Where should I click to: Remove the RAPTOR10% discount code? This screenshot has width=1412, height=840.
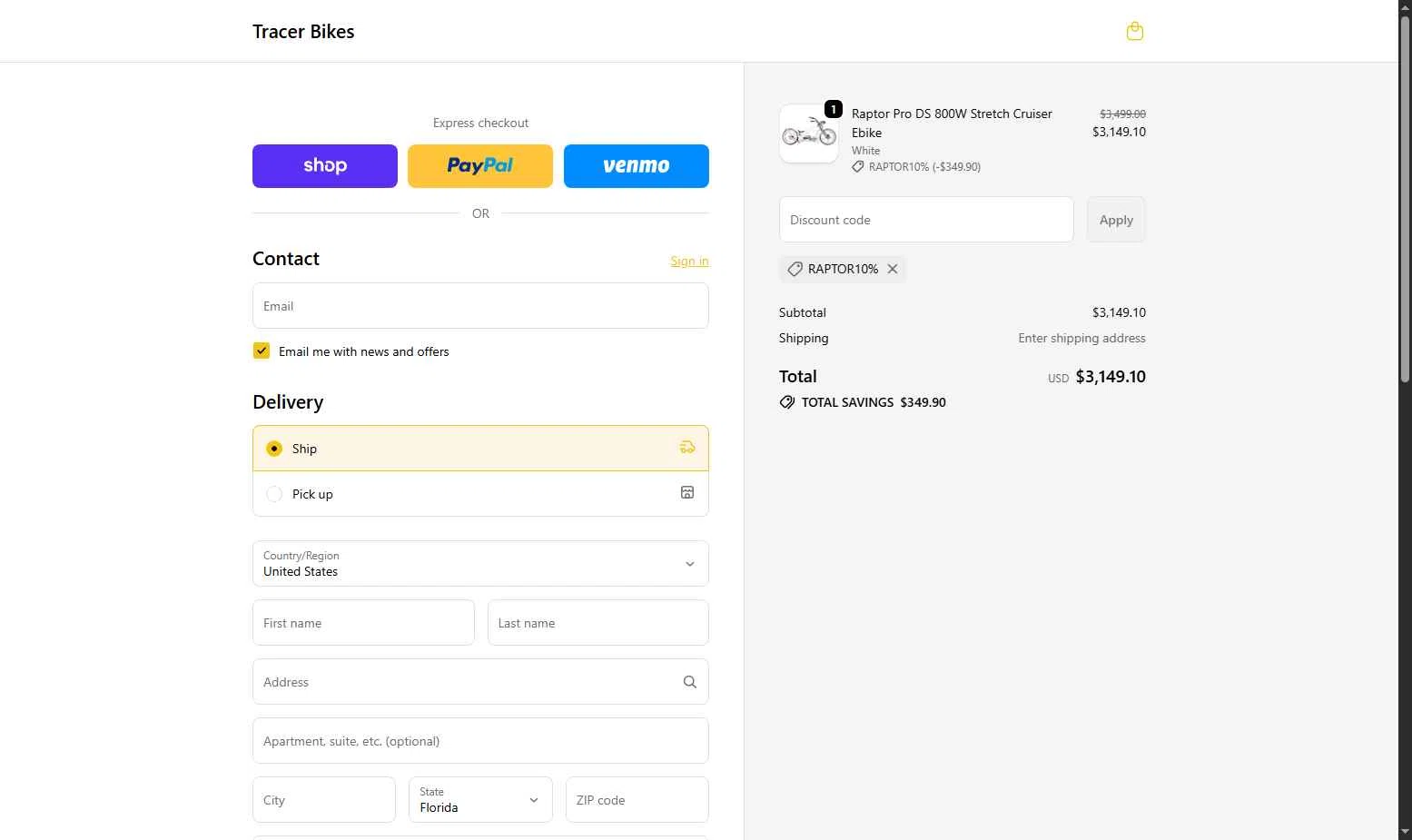[893, 269]
